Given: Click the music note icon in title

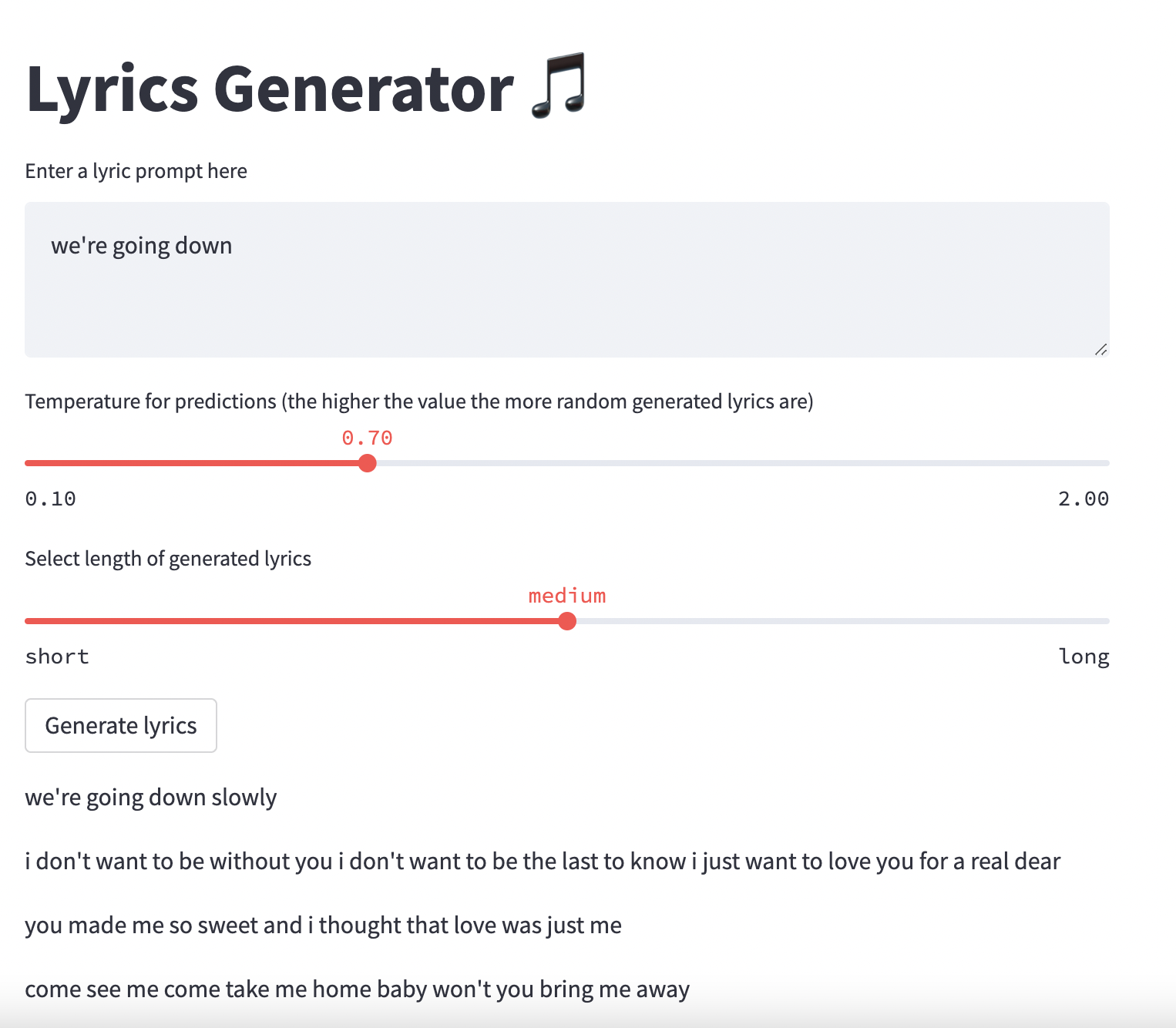Looking at the screenshot, I should [558, 87].
